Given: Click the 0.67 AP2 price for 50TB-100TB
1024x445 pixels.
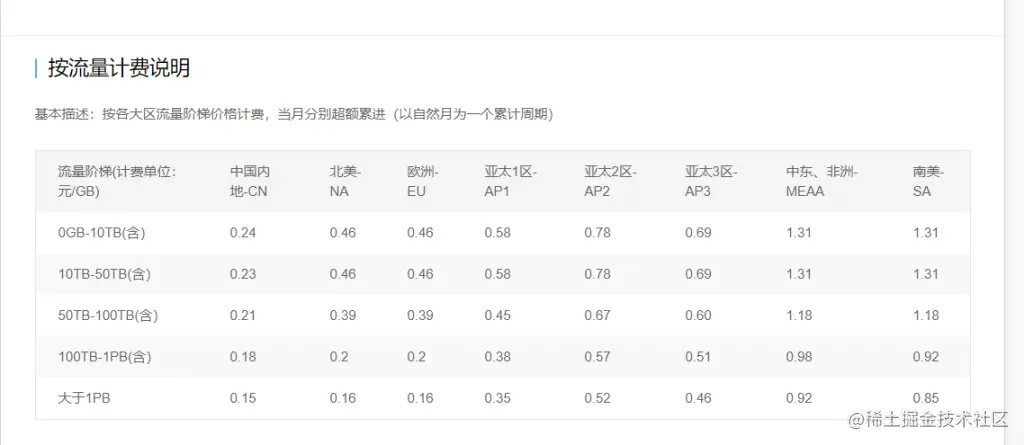Looking at the screenshot, I should click(598, 316).
